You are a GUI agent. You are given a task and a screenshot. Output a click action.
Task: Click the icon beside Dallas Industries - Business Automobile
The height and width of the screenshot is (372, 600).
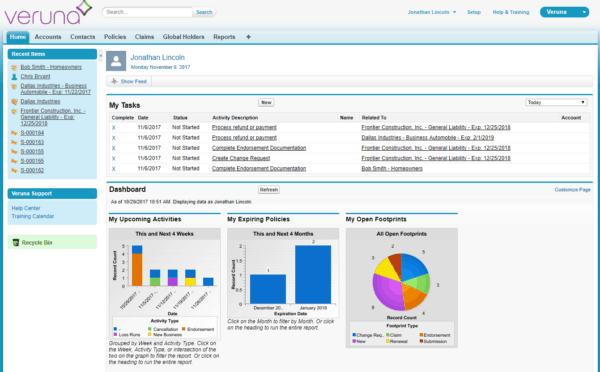click(x=14, y=86)
